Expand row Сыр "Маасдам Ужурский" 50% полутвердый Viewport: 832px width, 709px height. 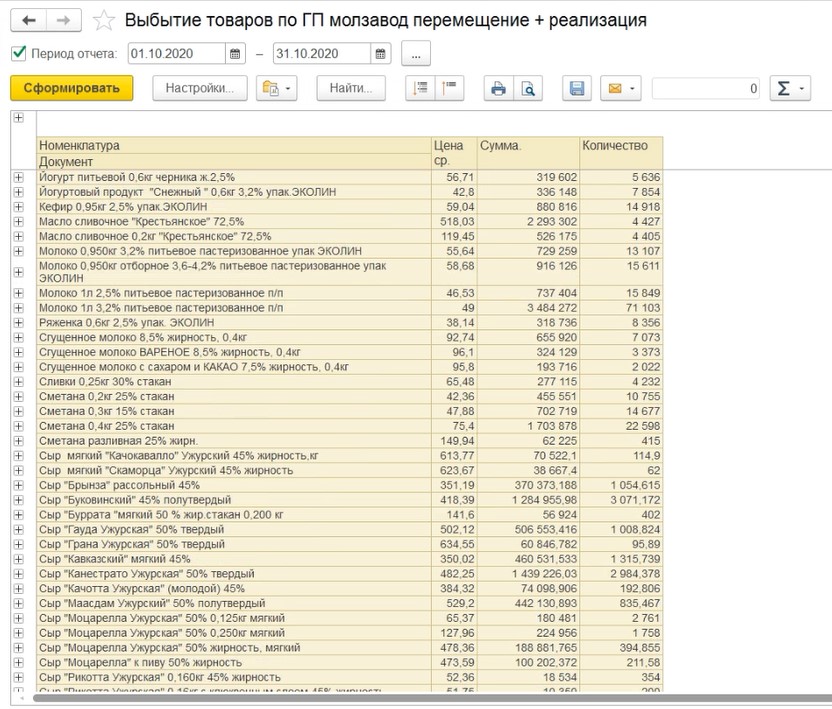pyautogui.click(x=19, y=603)
